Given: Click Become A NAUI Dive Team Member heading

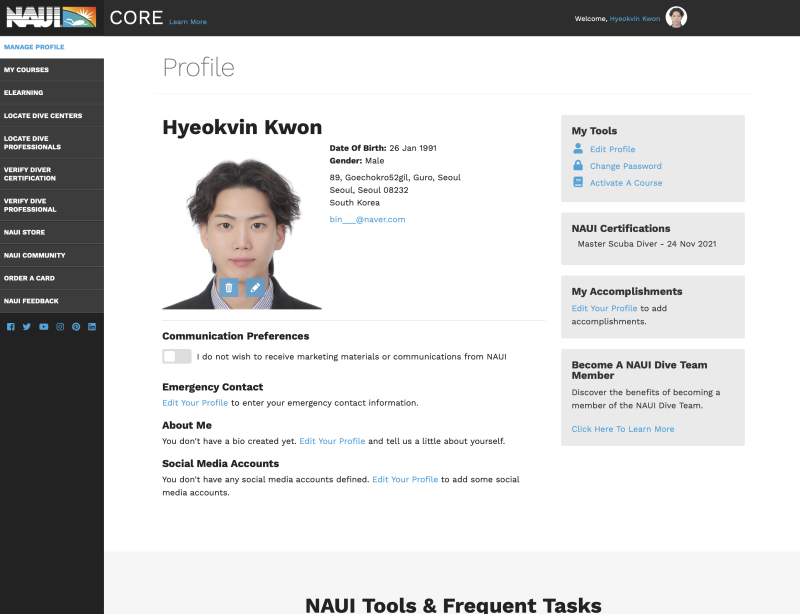Looking at the screenshot, I should tap(639, 370).
